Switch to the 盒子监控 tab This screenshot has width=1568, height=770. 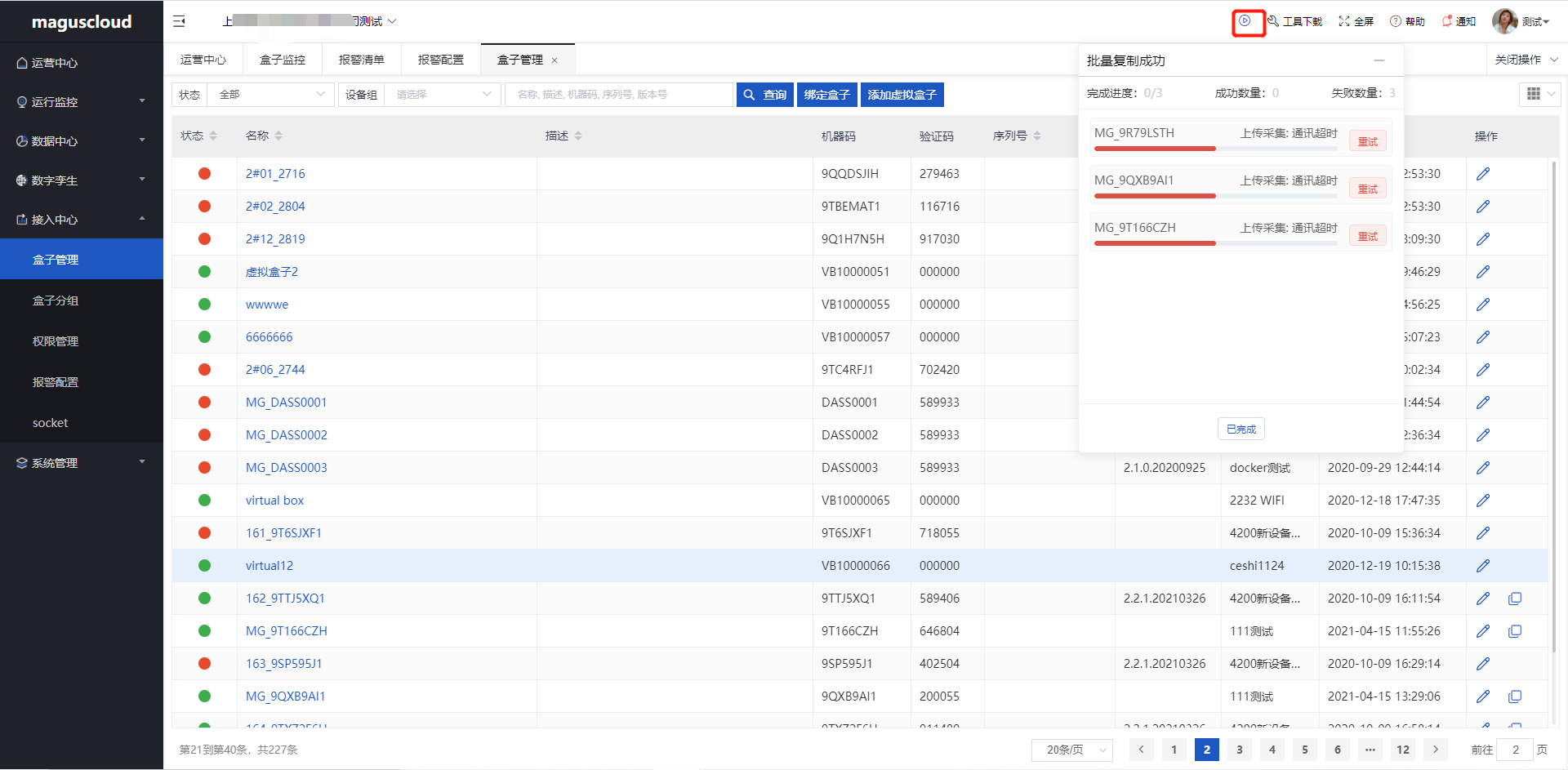coord(283,60)
